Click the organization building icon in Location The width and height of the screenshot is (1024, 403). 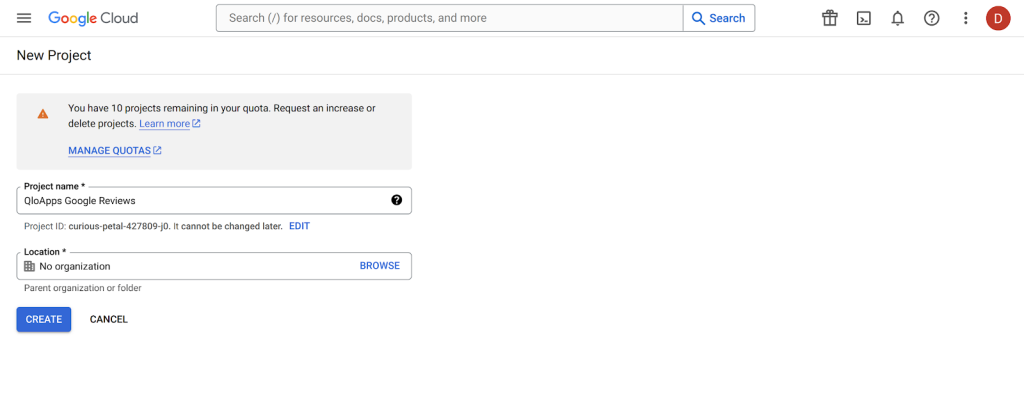click(x=29, y=266)
